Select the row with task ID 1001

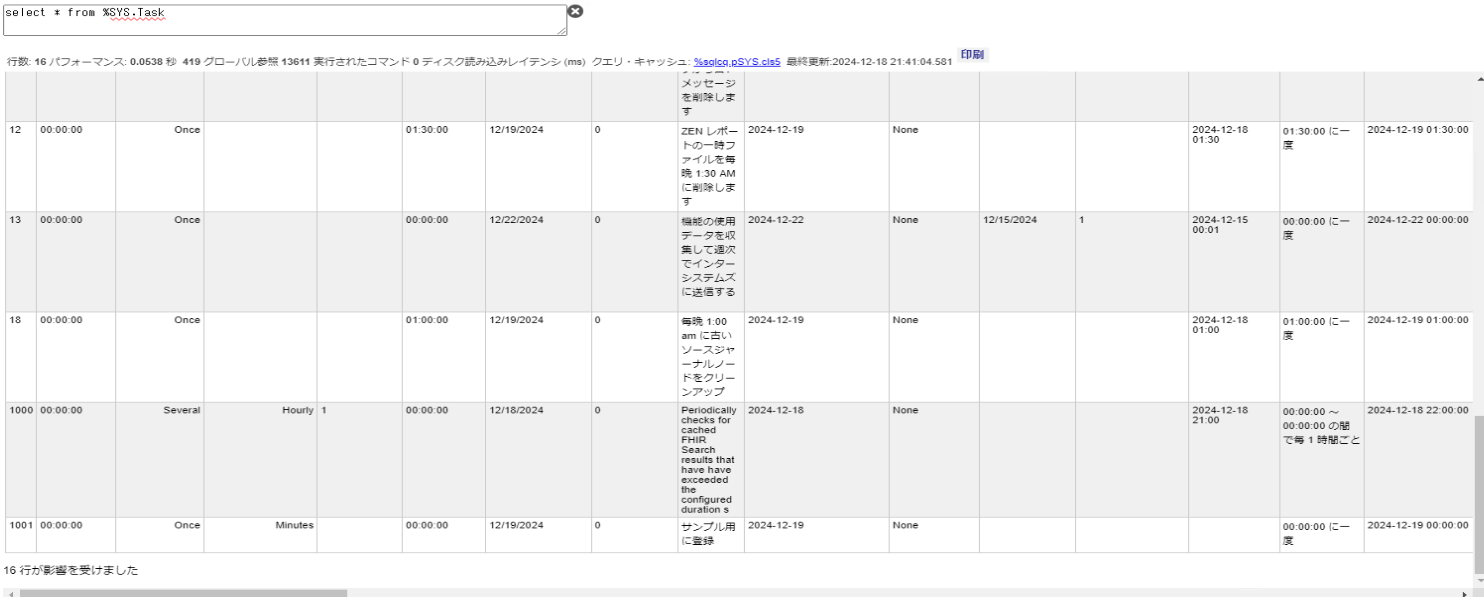[x=22, y=524]
